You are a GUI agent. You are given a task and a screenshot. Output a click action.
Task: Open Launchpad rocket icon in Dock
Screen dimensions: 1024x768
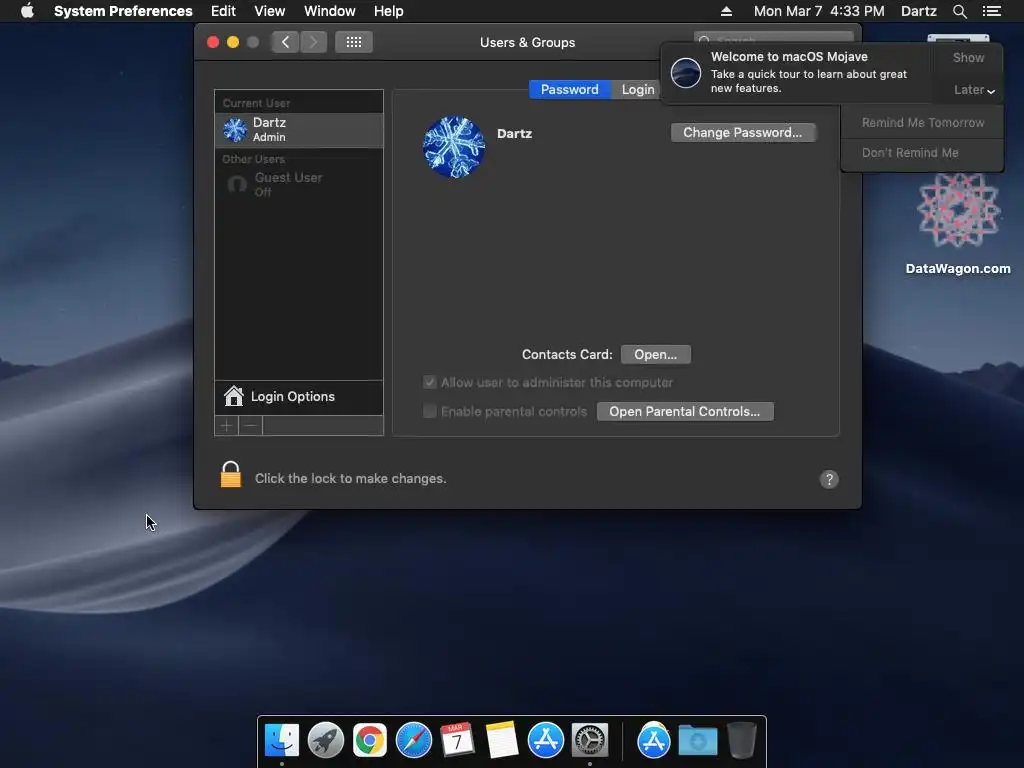coord(326,740)
